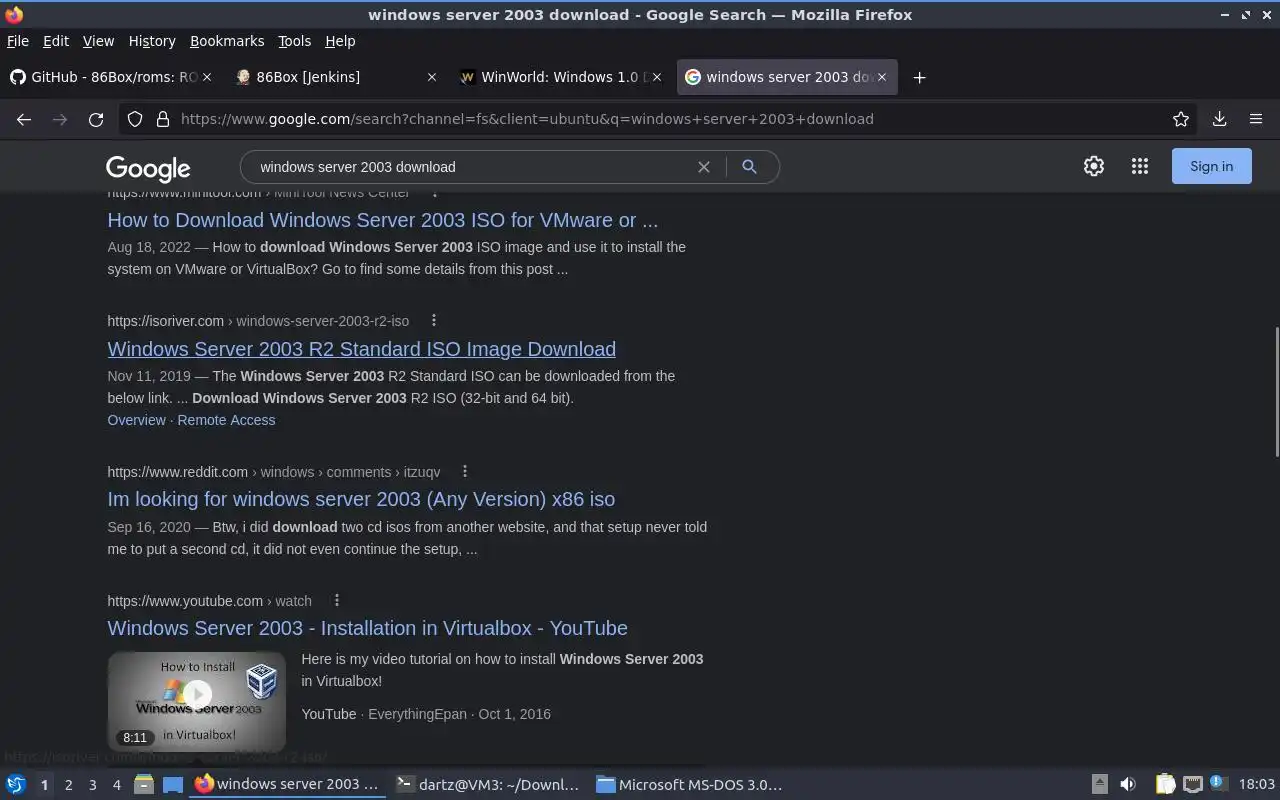The image size is (1280, 800).
Task: Open the Firefox downloads panel
Action: click(x=1219, y=119)
